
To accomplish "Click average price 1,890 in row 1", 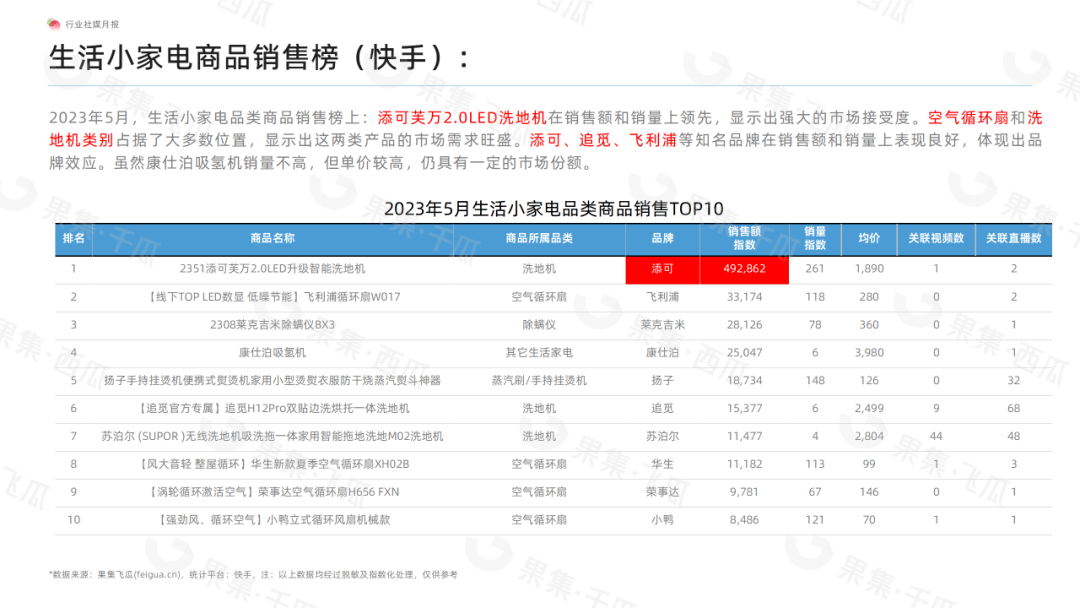I will pos(869,269).
